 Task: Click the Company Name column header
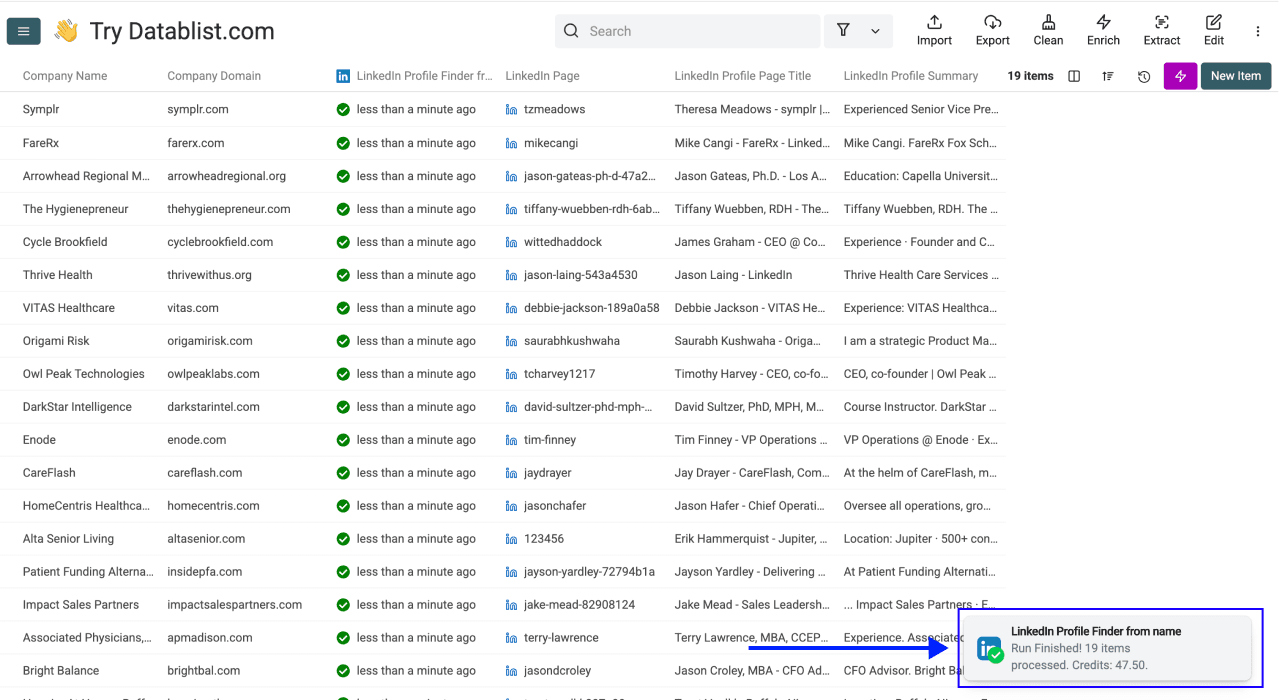[64, 75]
